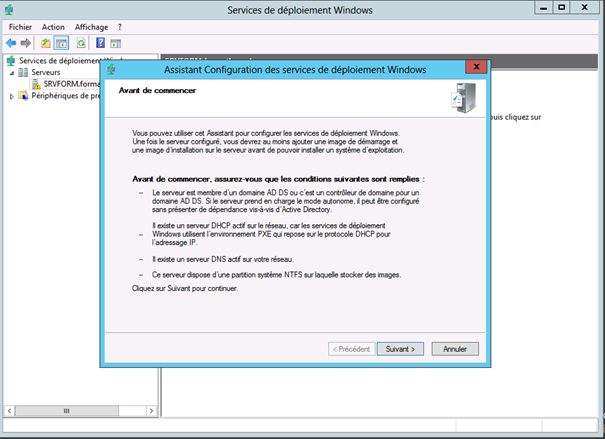The width and height of the screenshot is (605, 439).
Task: Select the Périphériques de pré tree item
Action: (x=66, y=96)
